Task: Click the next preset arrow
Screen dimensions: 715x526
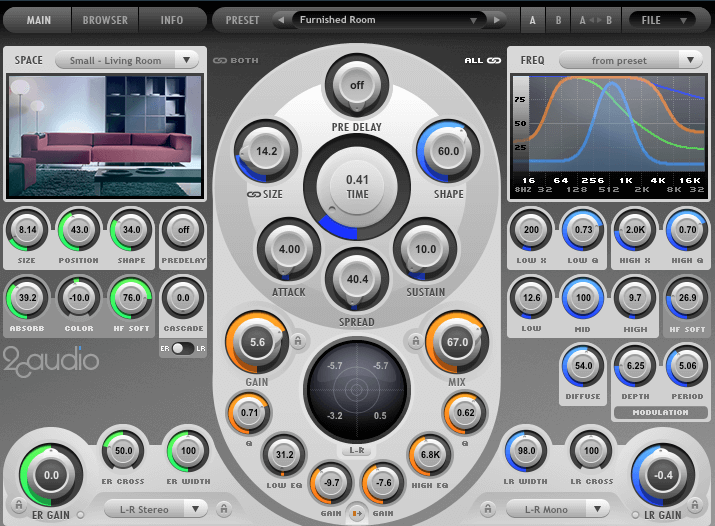Action: coord(498,19)
